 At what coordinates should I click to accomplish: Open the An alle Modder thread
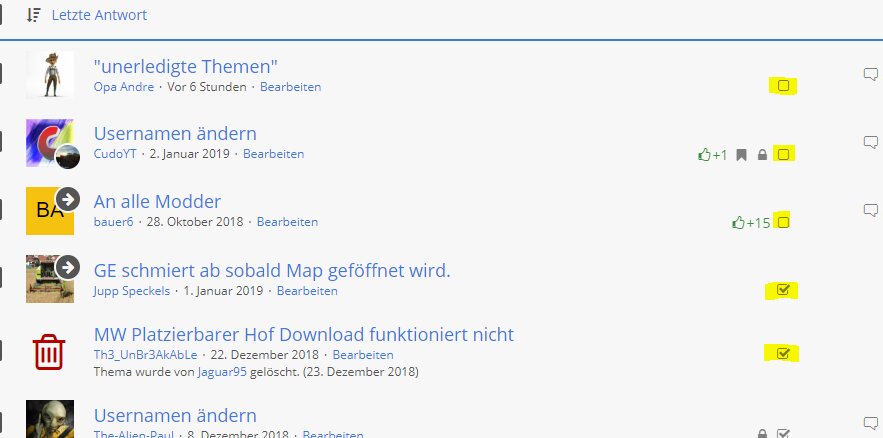click(x=157, y=201)
